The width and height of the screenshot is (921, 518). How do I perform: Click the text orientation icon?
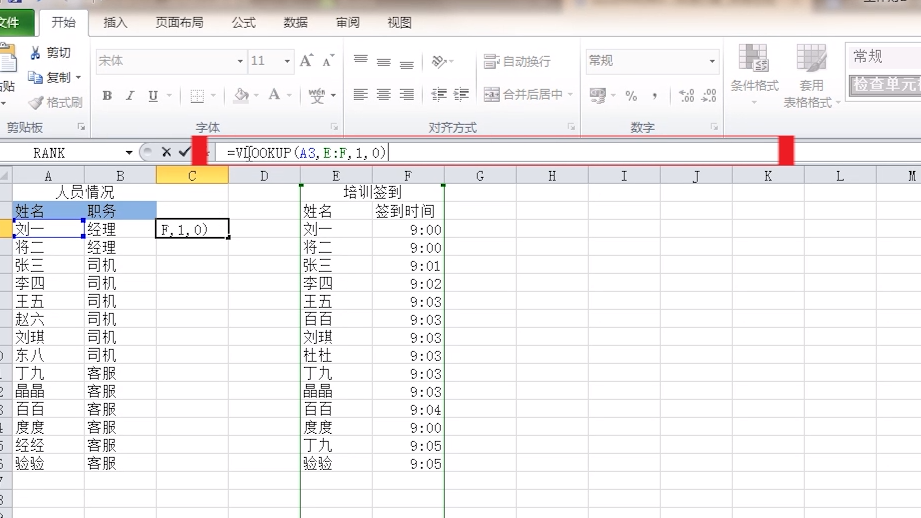(x=439, y=61)
